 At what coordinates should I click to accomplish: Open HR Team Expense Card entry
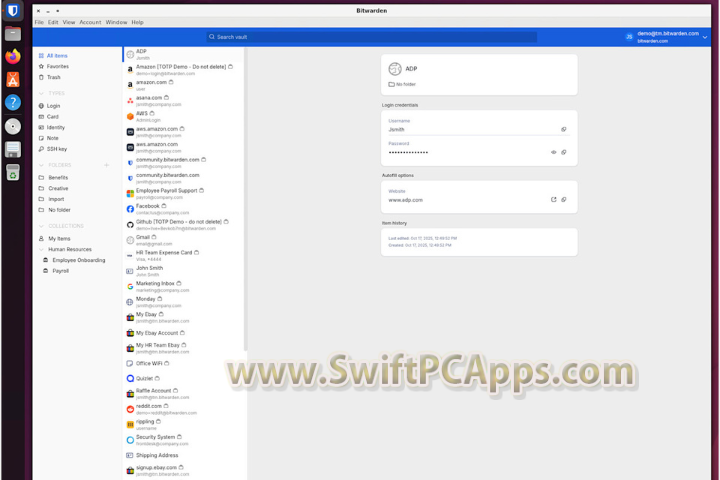click(184, 255)
